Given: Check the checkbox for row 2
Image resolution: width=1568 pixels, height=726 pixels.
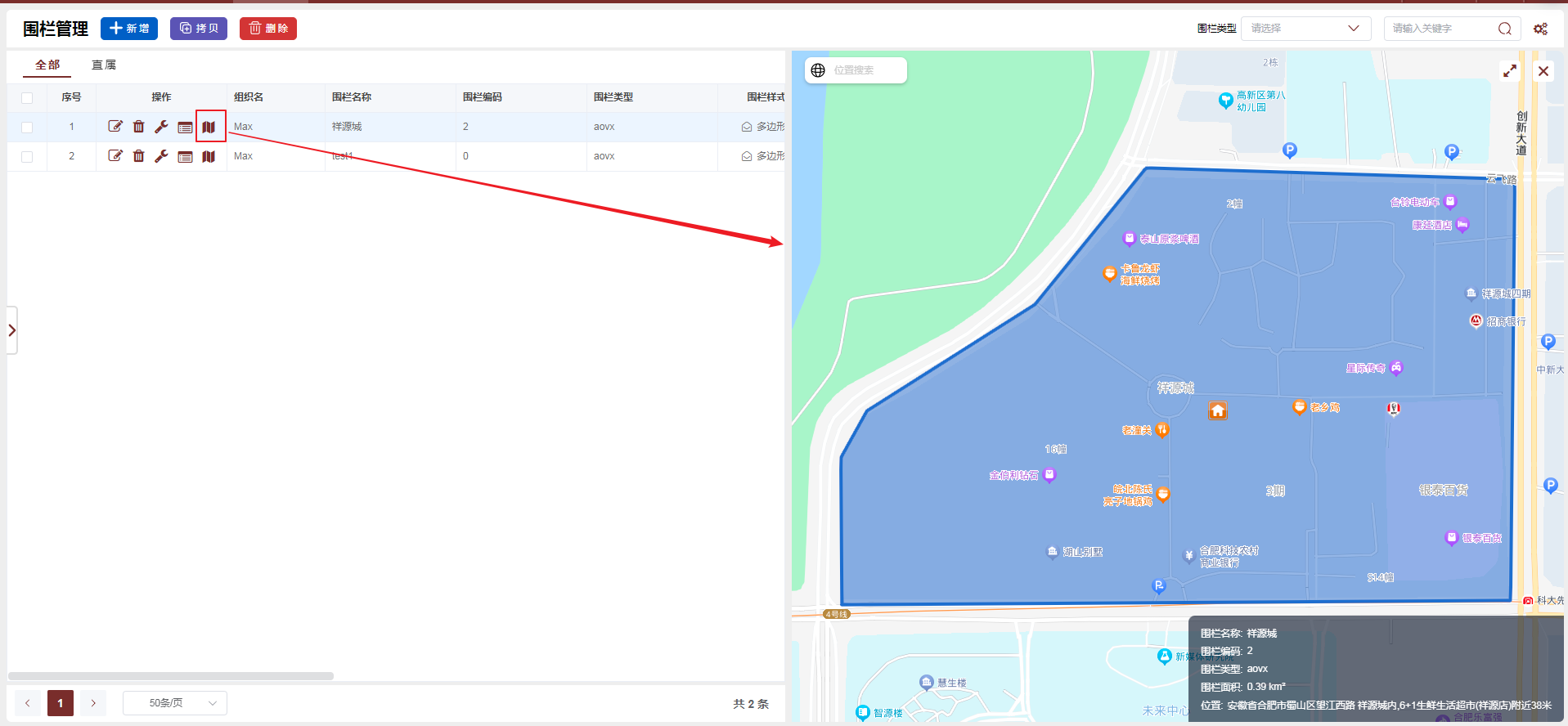Looking at the screenshot, I should [x=27, y=156].
